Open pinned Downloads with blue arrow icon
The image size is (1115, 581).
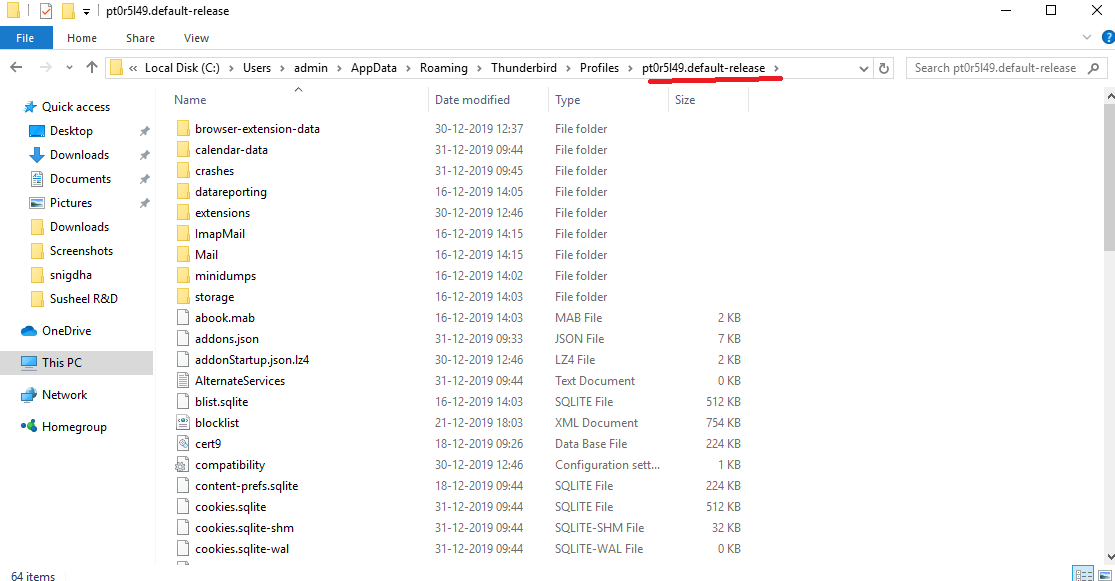click(x=79, y=155)
